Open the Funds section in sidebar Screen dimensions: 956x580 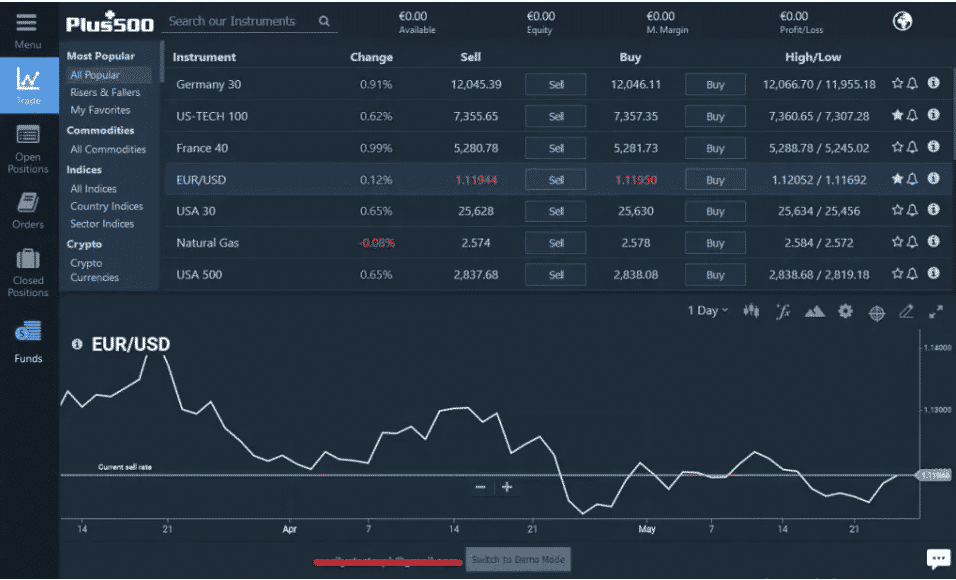28,341
